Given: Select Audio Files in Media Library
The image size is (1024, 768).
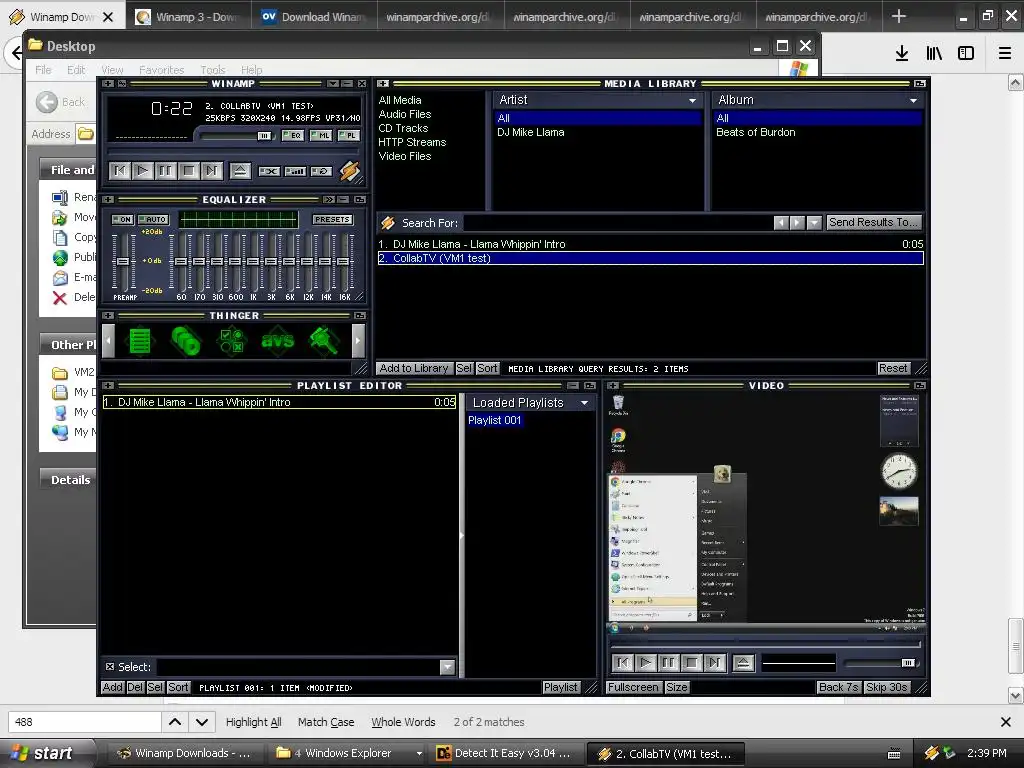Looking at the screenshot, I should coord(405,114).
